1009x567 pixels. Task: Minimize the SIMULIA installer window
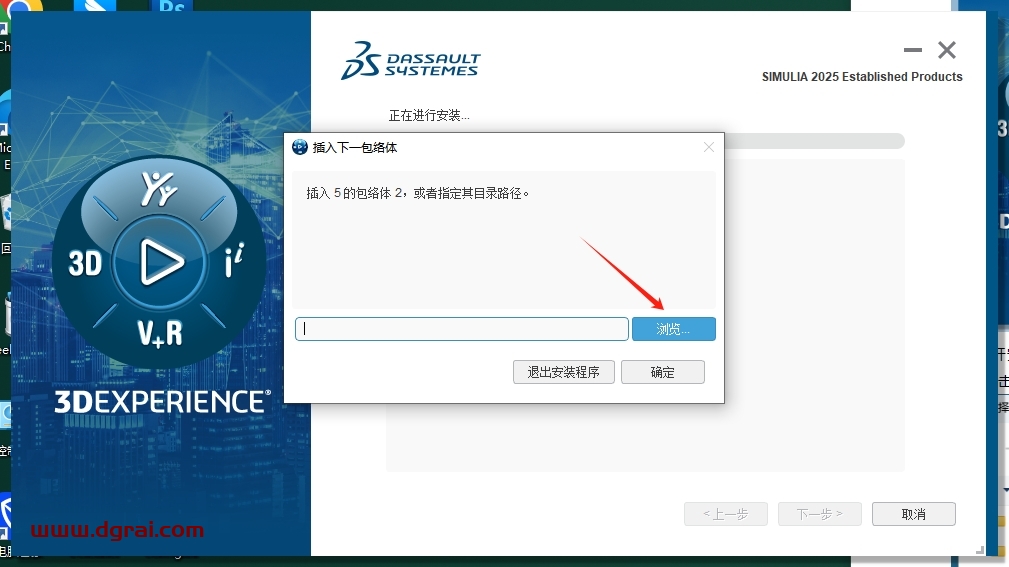tap(912, 50)
